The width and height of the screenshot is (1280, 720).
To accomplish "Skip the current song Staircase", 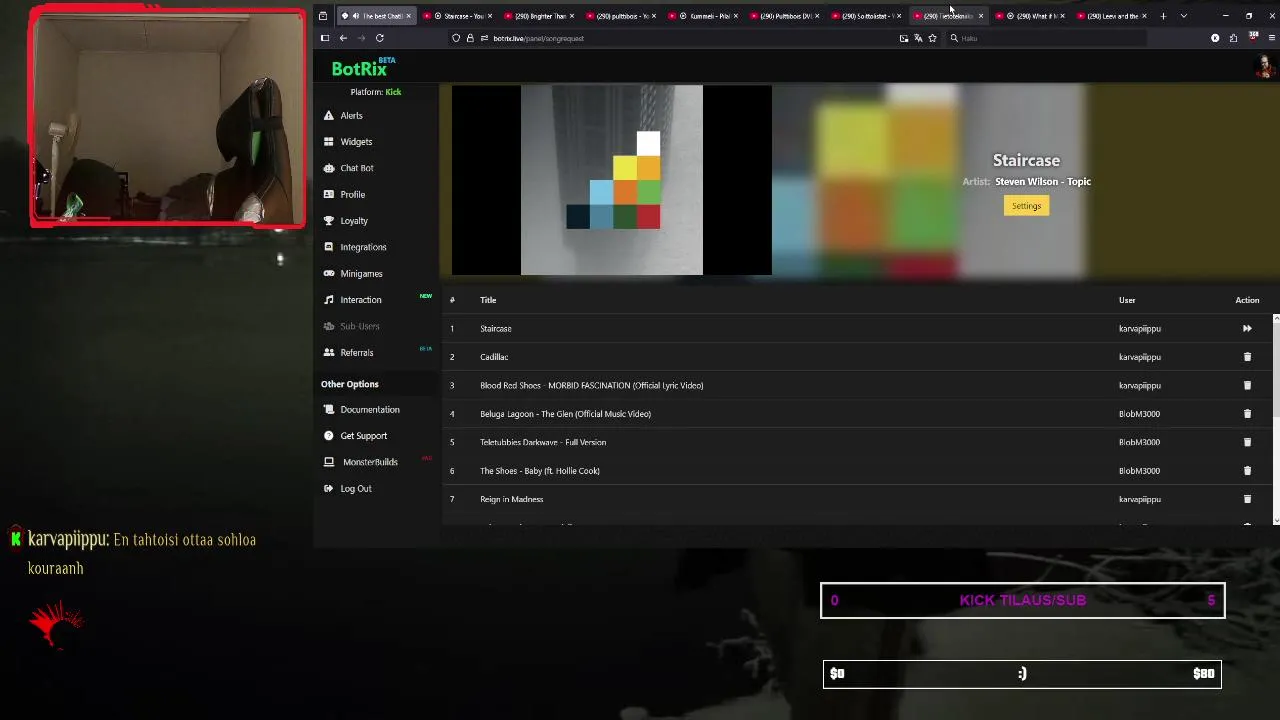I will click(x=1247, y=328).
